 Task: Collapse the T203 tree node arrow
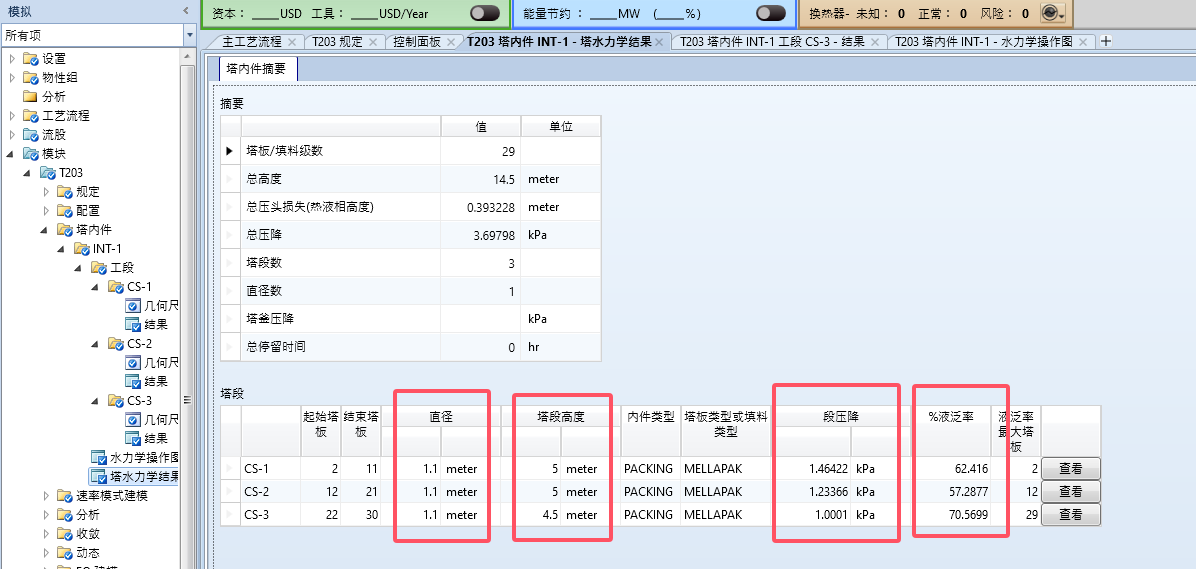tap(28, 173)
